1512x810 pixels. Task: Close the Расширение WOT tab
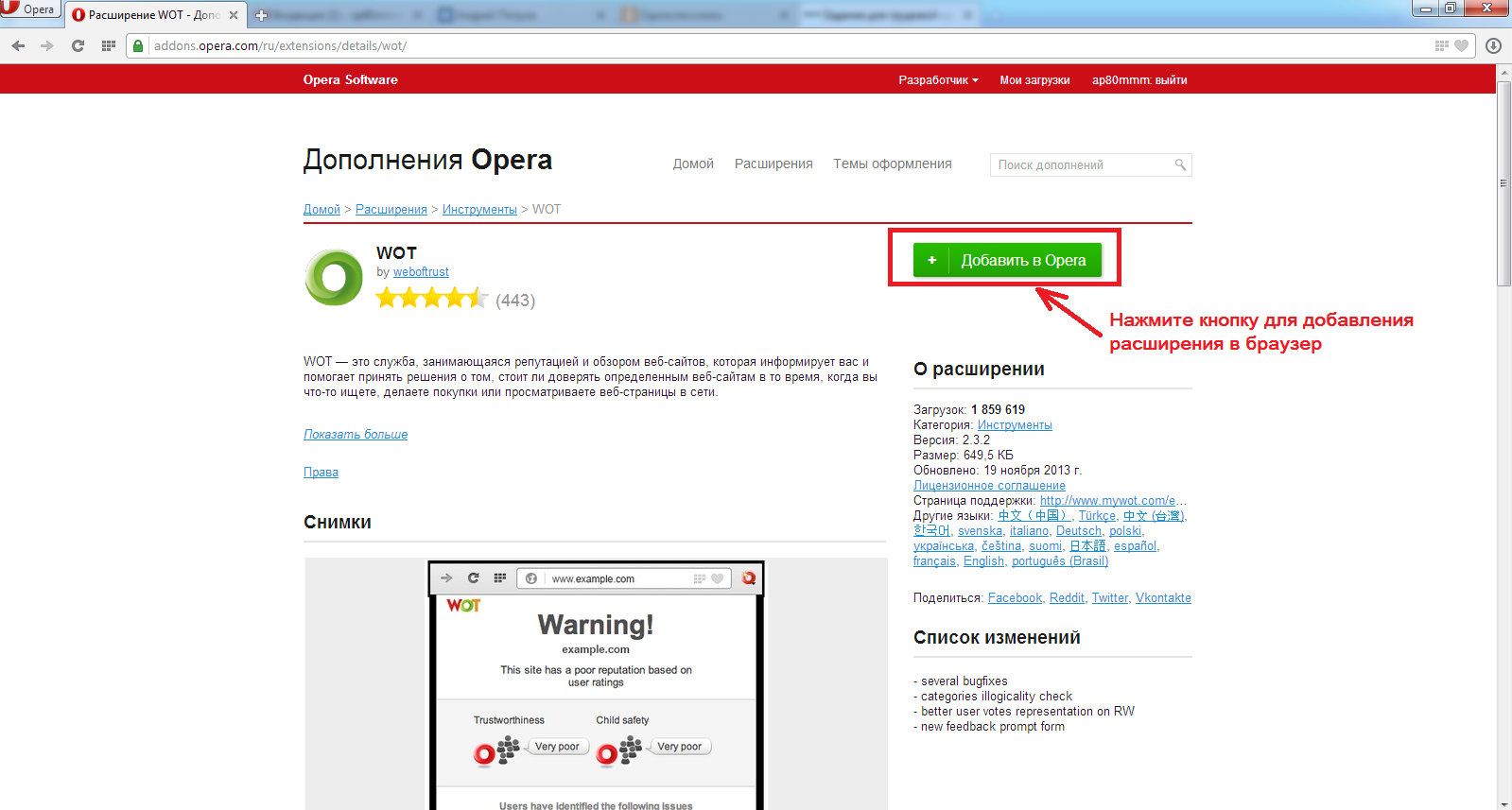[x=234, y=15]
